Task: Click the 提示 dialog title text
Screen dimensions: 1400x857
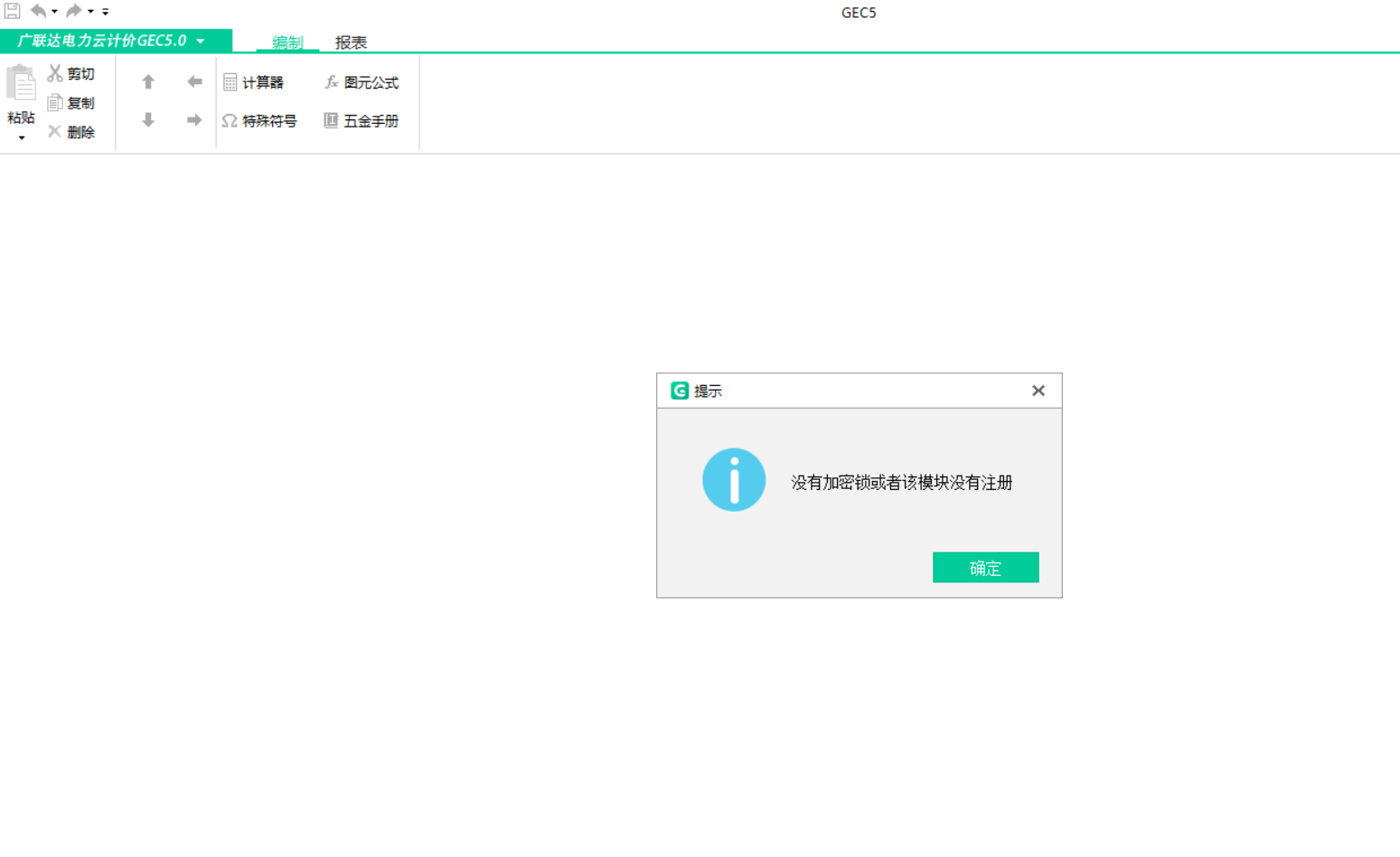Action: [x=708, y=391]
